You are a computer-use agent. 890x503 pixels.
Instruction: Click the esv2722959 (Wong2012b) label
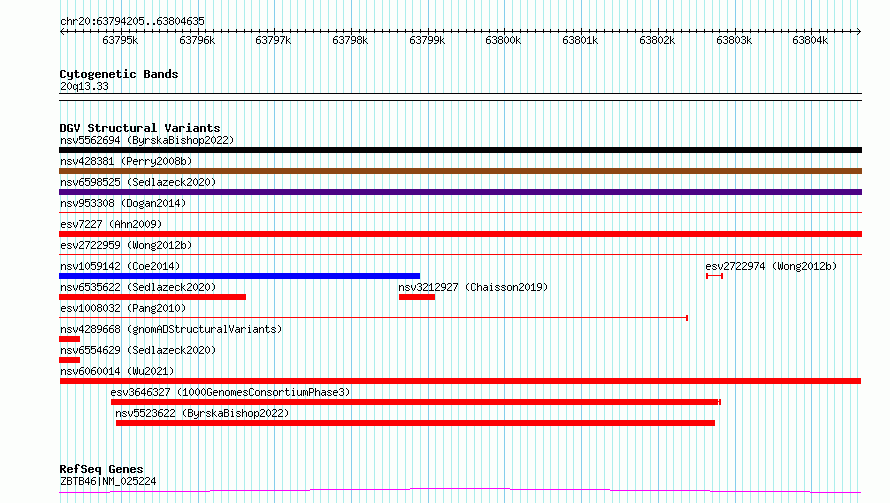coord(126,245)
